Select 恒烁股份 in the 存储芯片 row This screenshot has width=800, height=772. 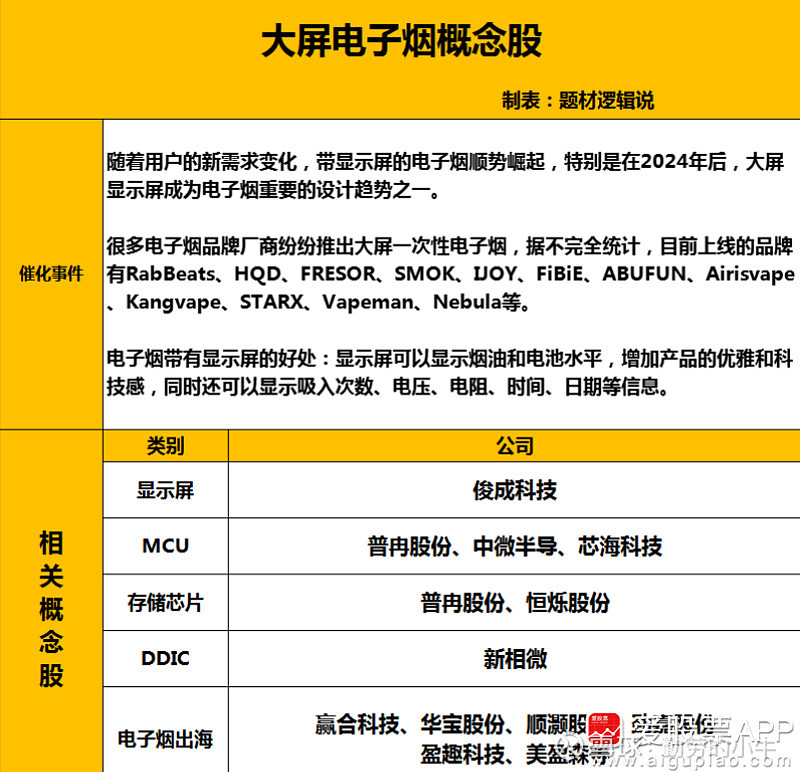pyautogui.click(x=568, y=603)
